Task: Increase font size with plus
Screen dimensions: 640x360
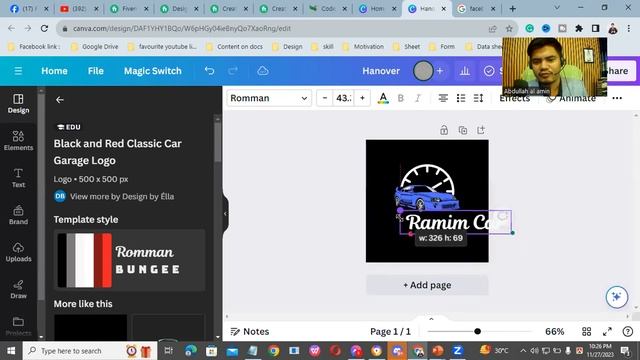Action: pyautogui.click(x=362, y=98)
